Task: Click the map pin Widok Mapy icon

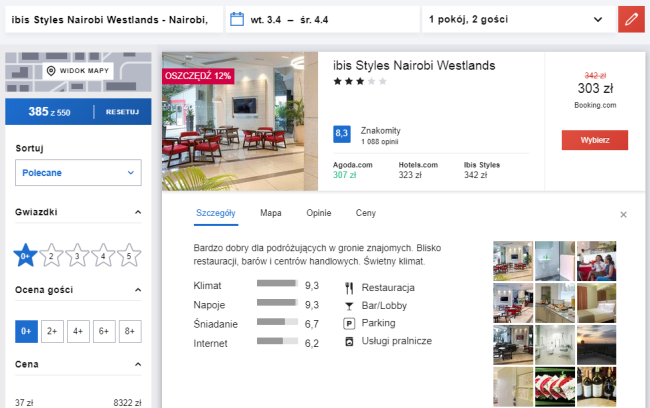Action: tap(50, 71)
